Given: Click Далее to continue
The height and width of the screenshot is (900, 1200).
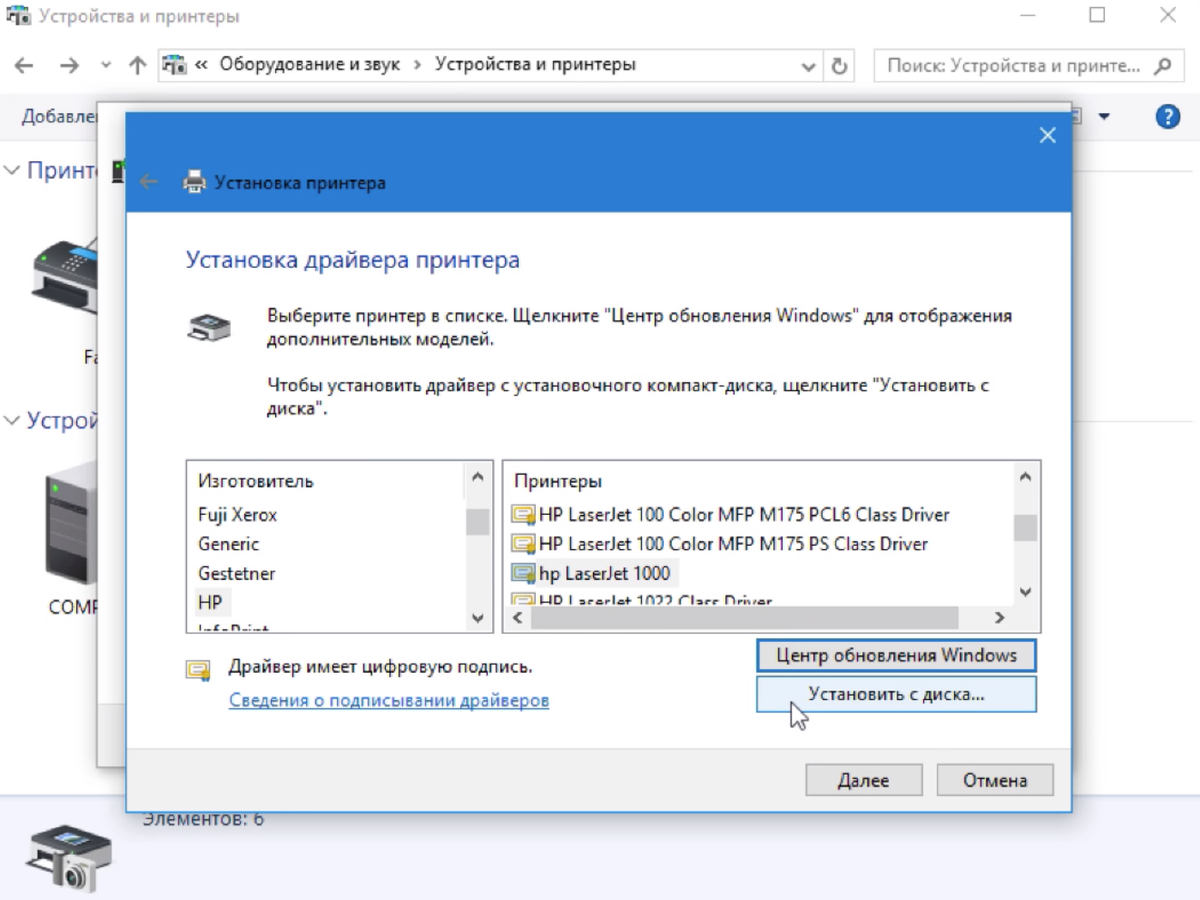Looking at the screenshot, I should (x=864, y=780).
